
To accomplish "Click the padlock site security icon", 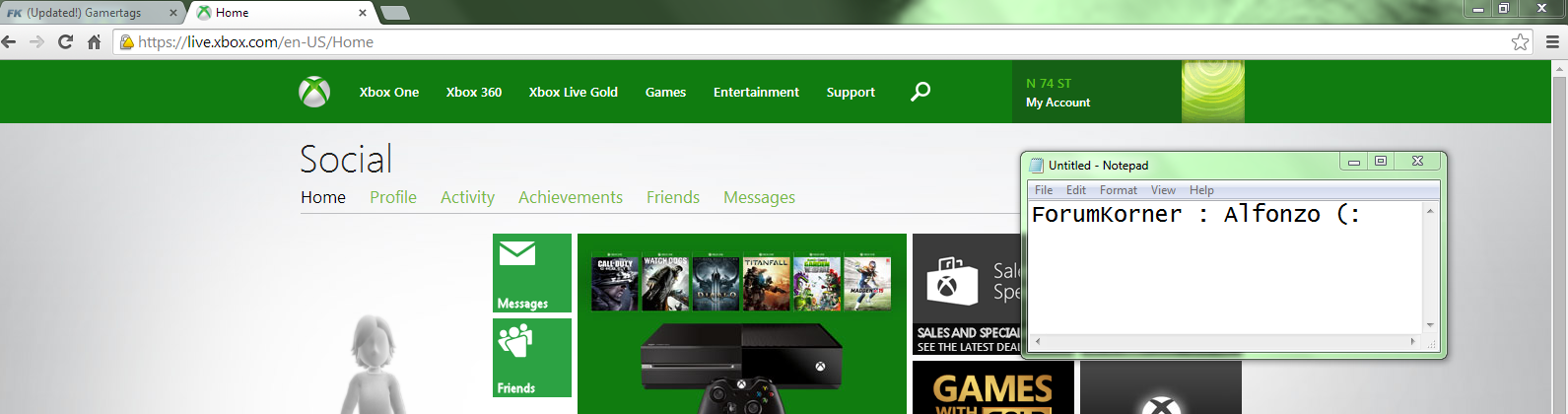I will tap(126, 41).
